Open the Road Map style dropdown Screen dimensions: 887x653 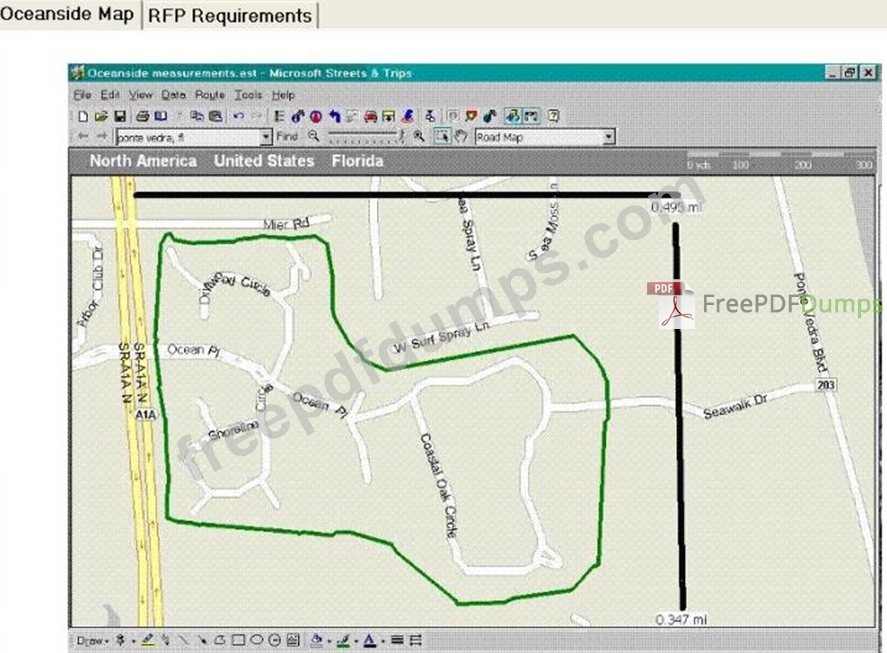pos(609,137)
